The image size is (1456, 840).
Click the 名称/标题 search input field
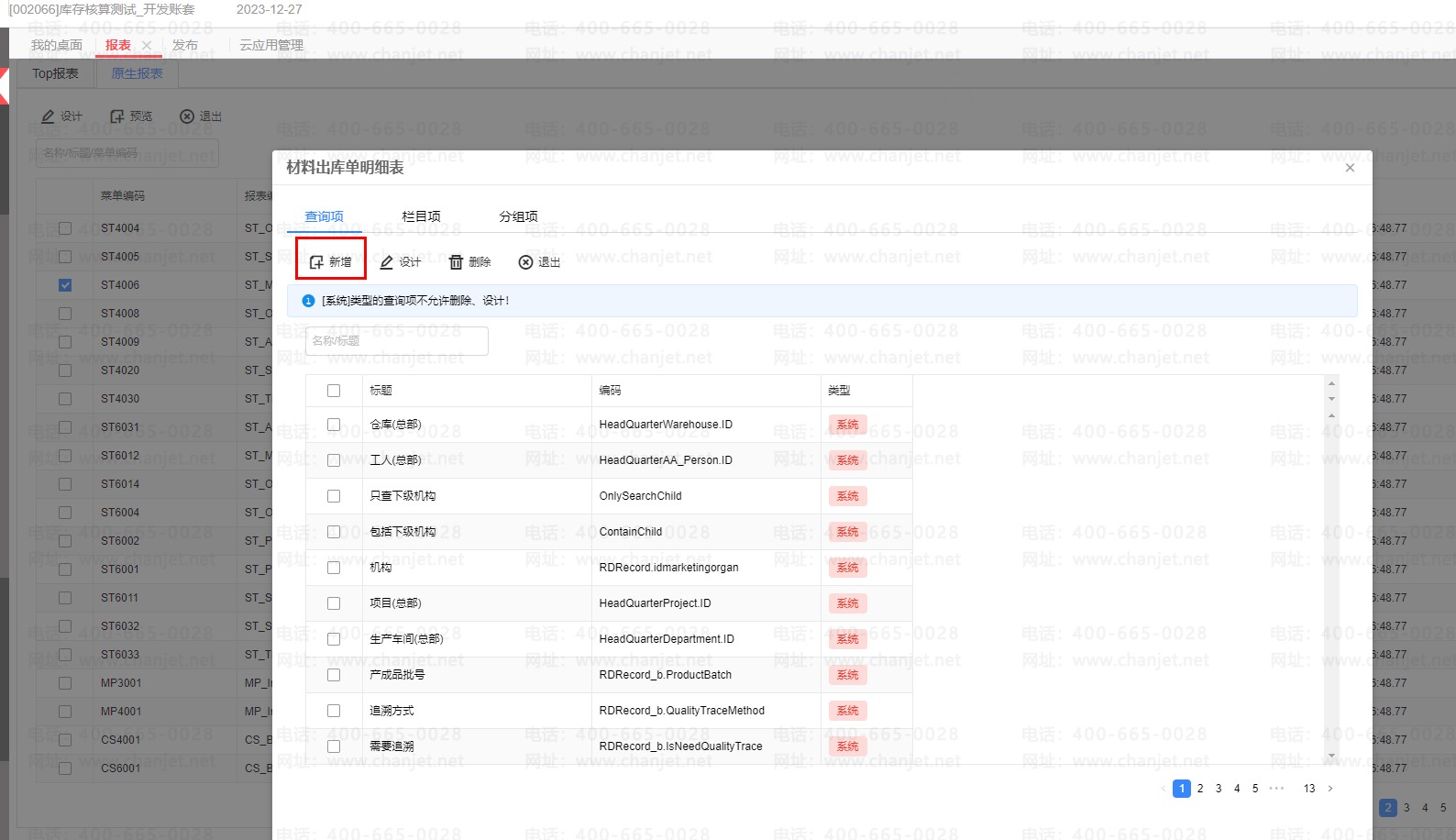coord(396,341)
